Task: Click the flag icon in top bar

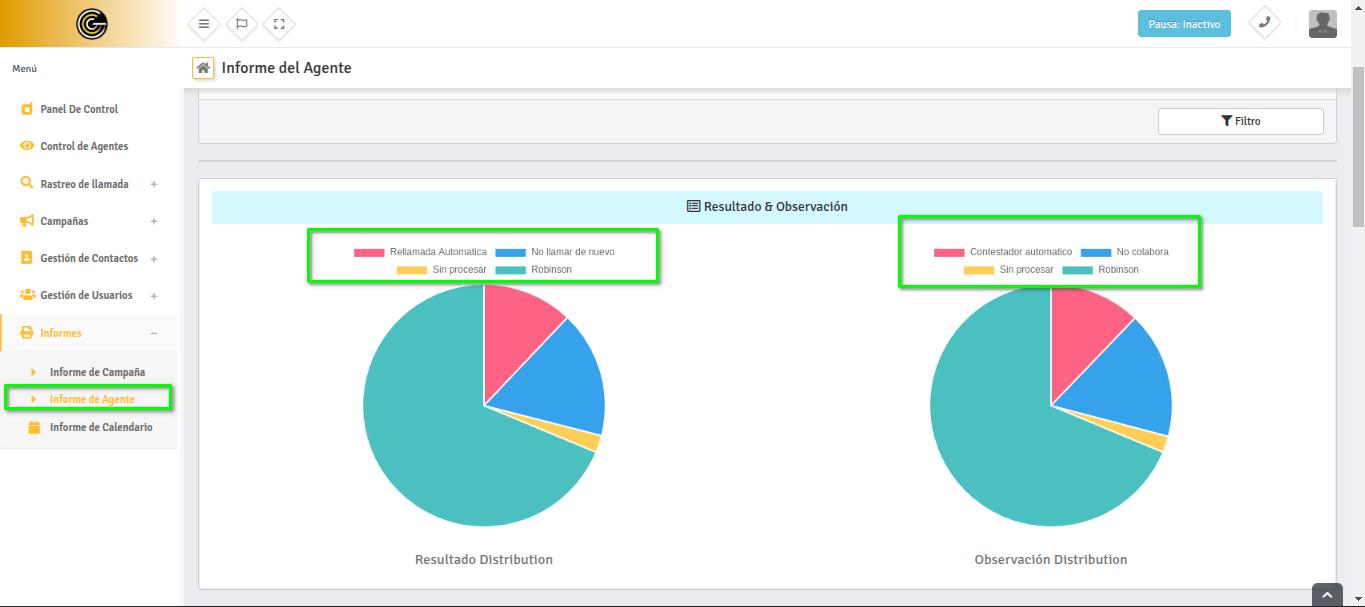Action: [x=241, y=24]
